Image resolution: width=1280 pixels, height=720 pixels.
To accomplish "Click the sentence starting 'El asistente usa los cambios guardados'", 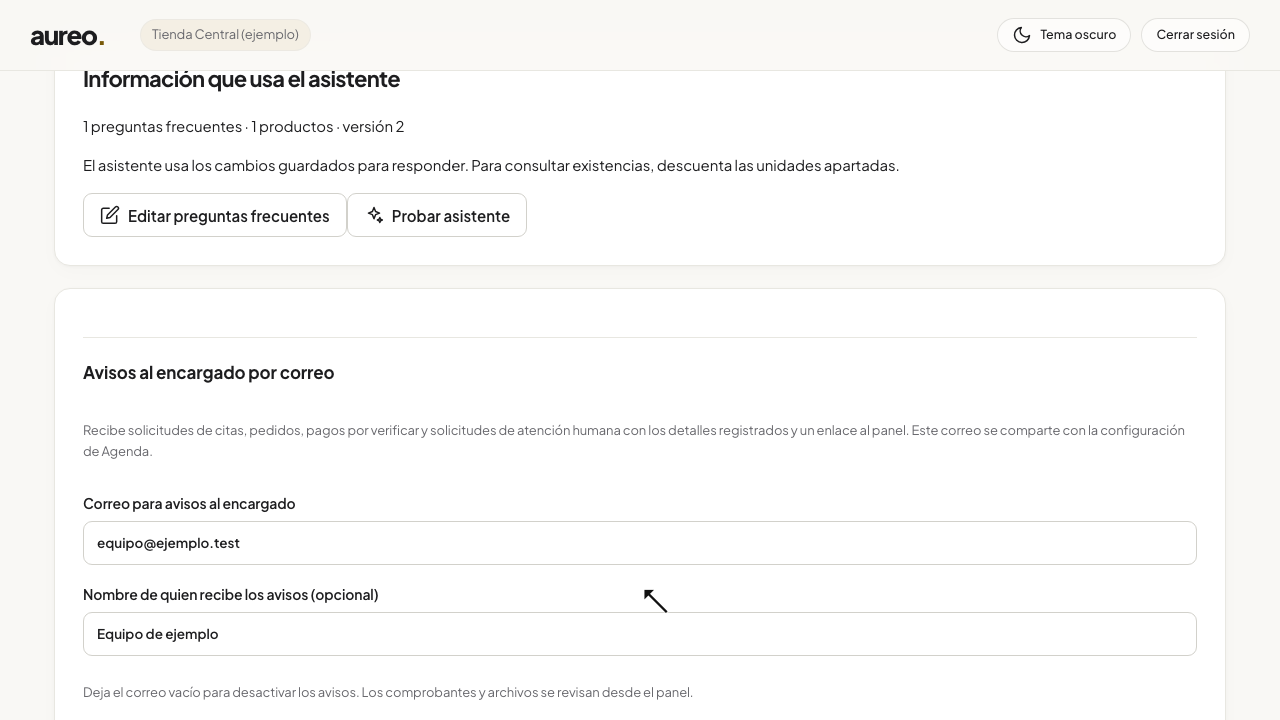I will (491, 165).
